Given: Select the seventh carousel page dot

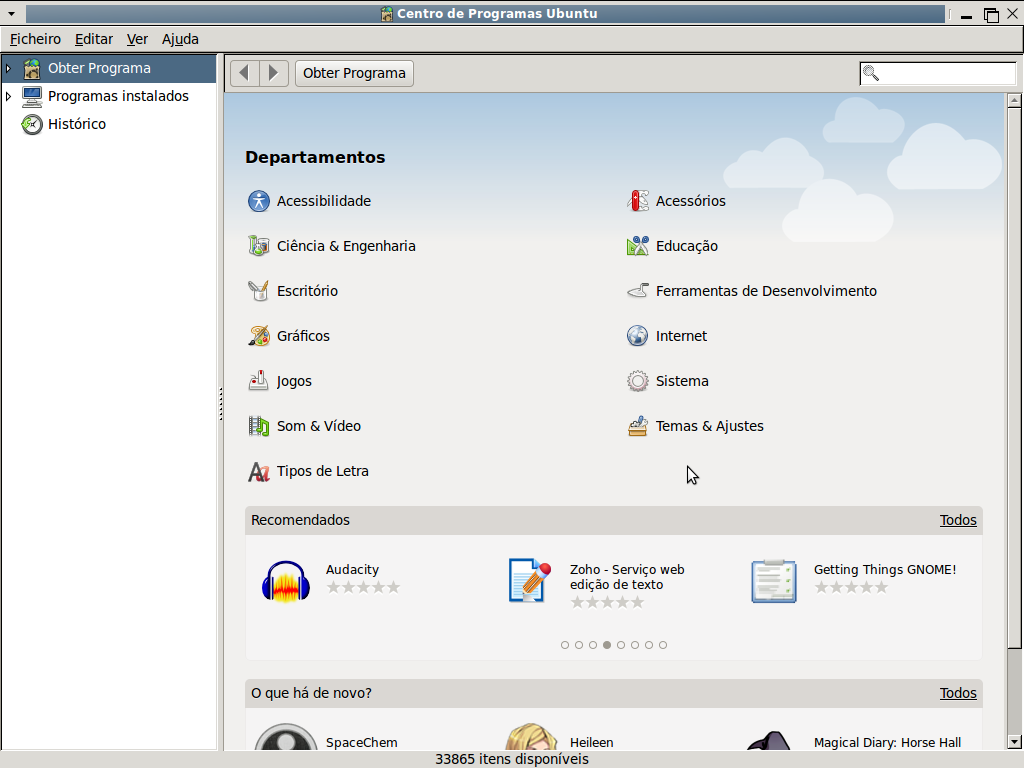Looking at the screenshot, I should [x=648, y=645].
